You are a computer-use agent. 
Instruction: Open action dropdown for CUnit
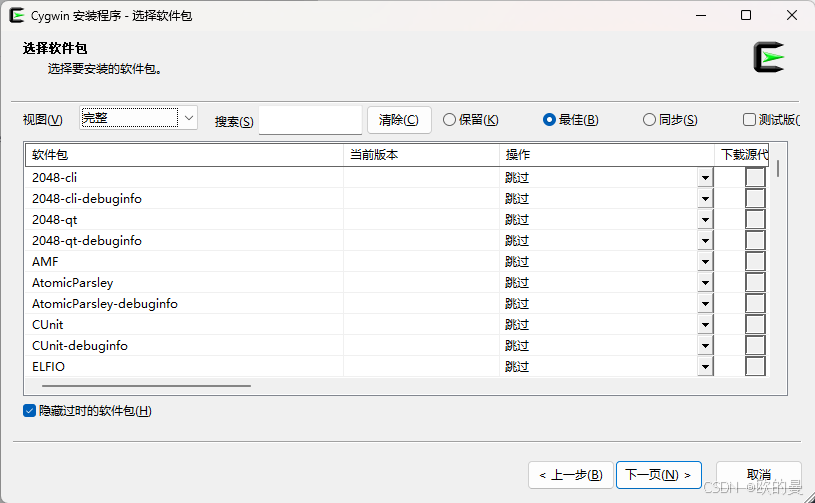coord(705,325)
